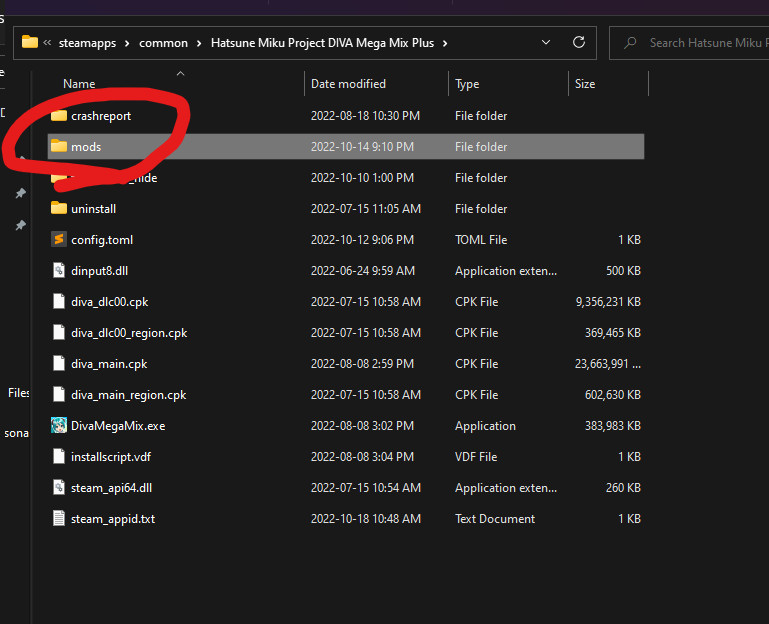Open address bar history dropdown
Screen dimensions: 769x624
tap(546, 43)
